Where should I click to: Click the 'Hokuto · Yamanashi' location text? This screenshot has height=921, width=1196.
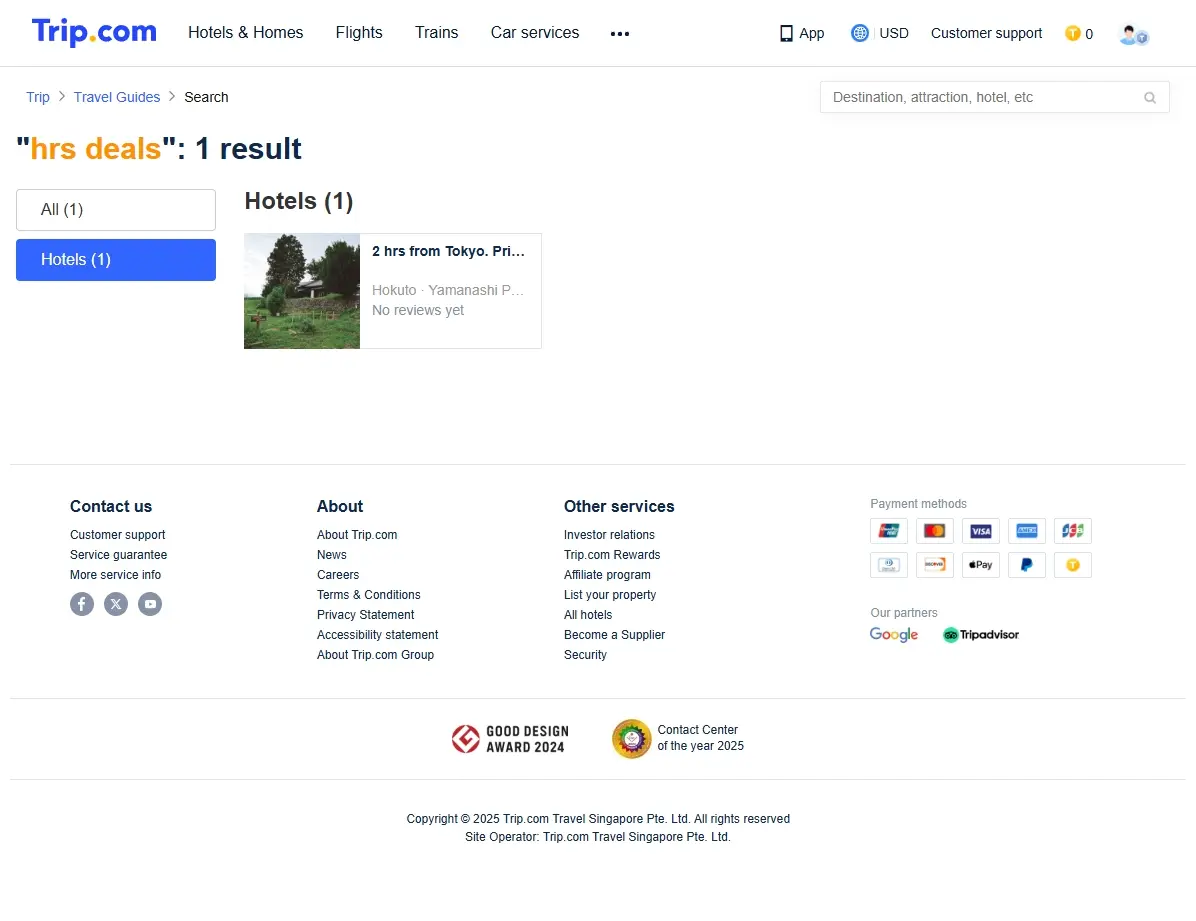coord(448,290)
